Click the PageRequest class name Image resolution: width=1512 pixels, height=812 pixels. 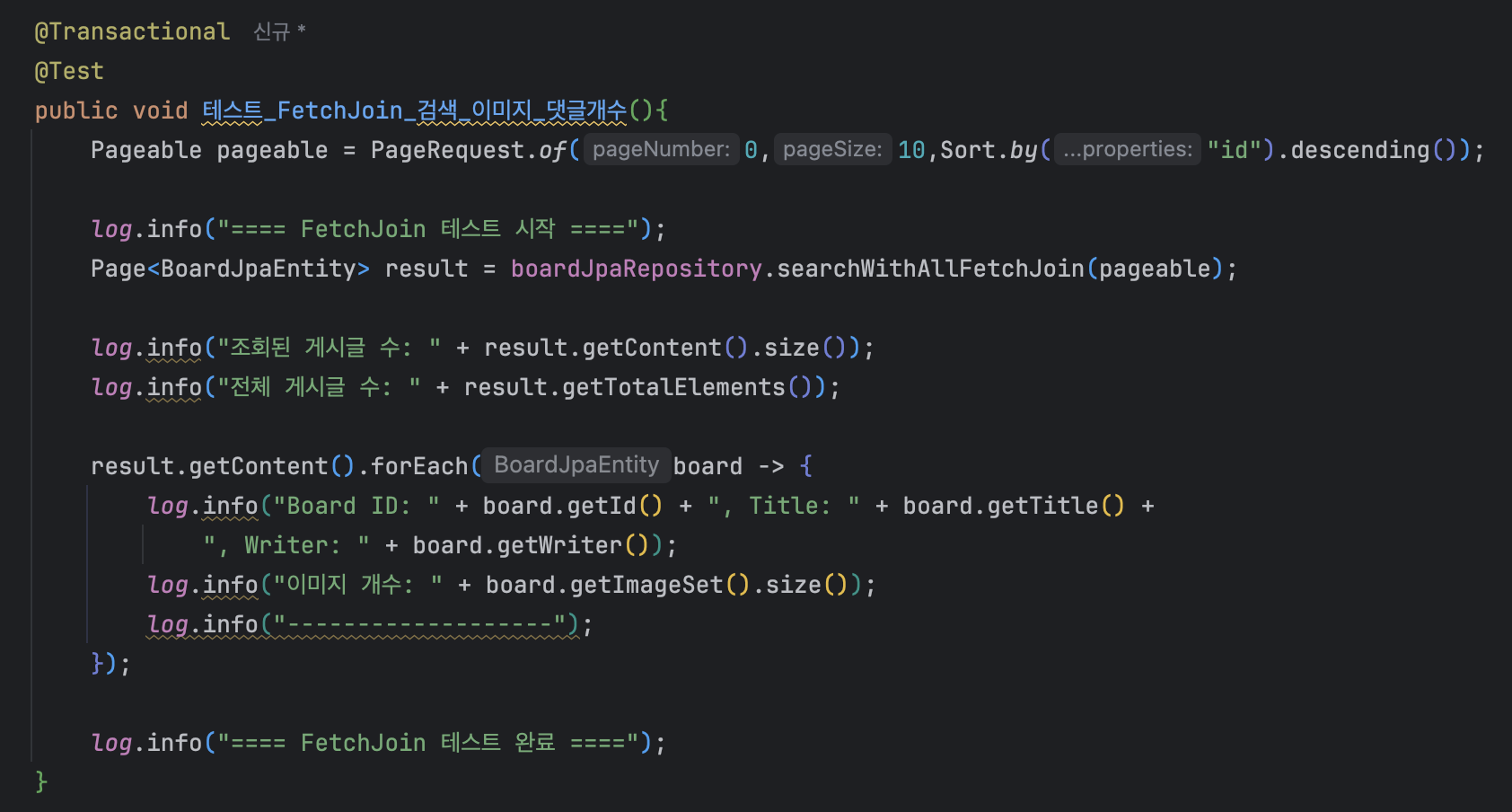tap(446, 150)
